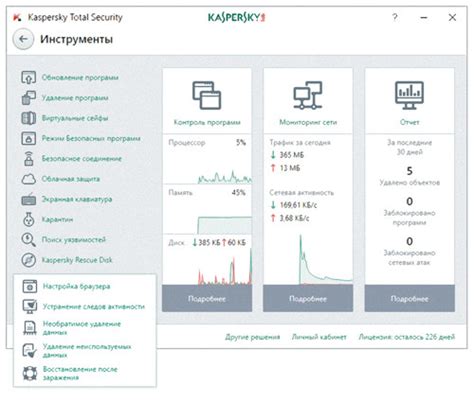Click the Удалено объектов count 5
The image size is (474, 402).
(410, 171)
